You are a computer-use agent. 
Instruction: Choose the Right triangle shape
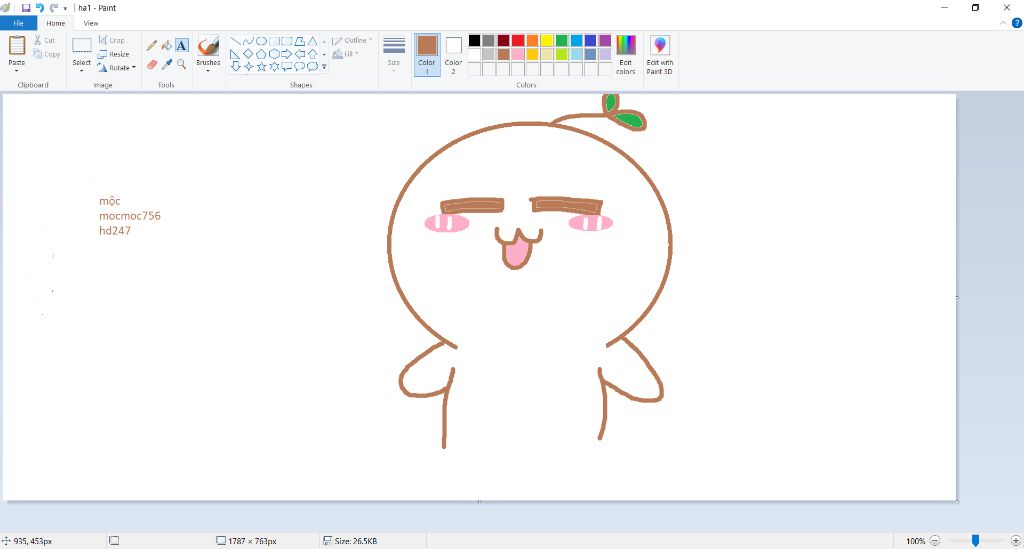tap(235, 54)
